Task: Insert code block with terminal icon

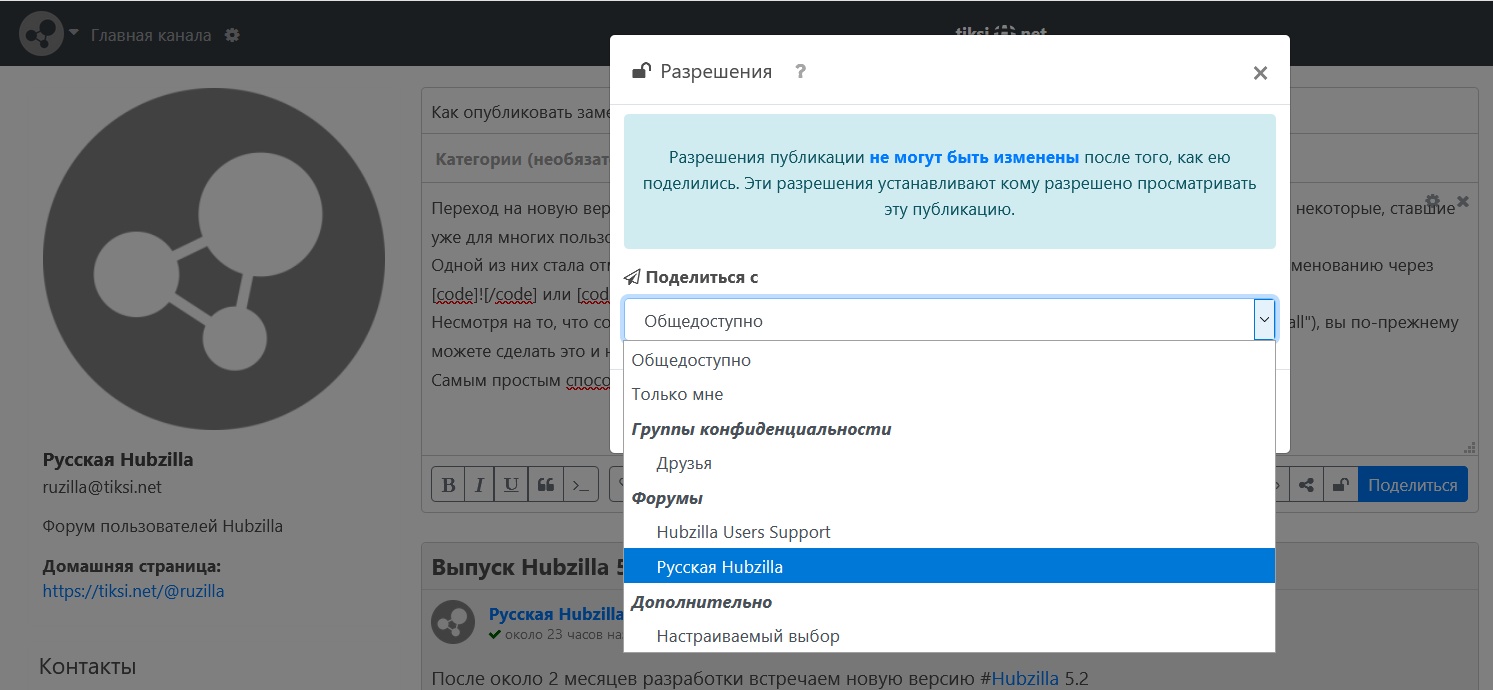Action: (x=579, y=485)
